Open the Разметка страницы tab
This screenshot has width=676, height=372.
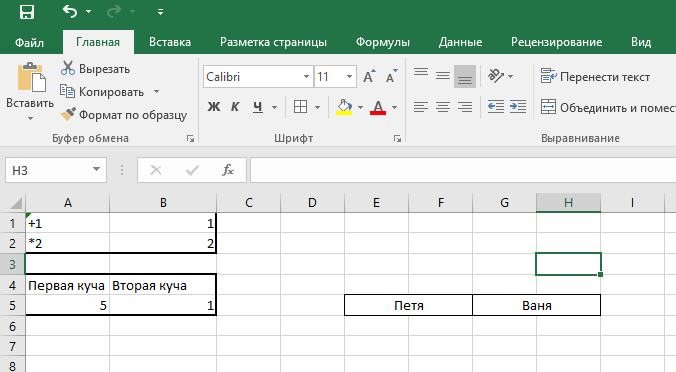(273, 42)
